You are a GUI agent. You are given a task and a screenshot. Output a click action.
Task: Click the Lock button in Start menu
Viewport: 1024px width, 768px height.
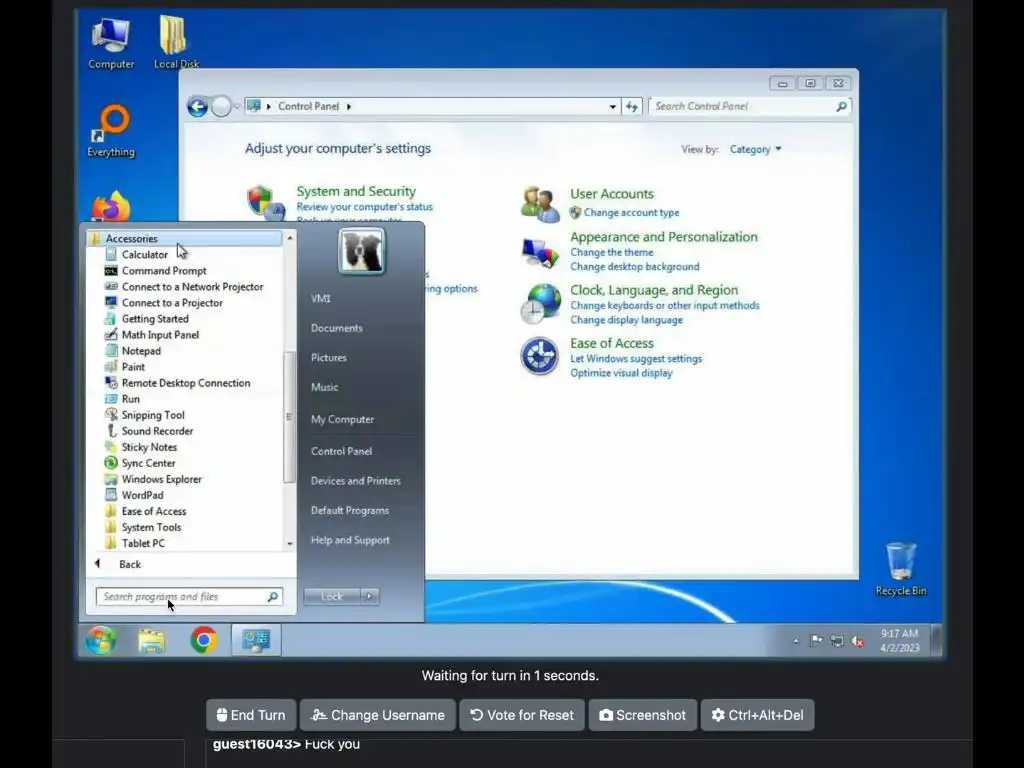tap(332, 596)
